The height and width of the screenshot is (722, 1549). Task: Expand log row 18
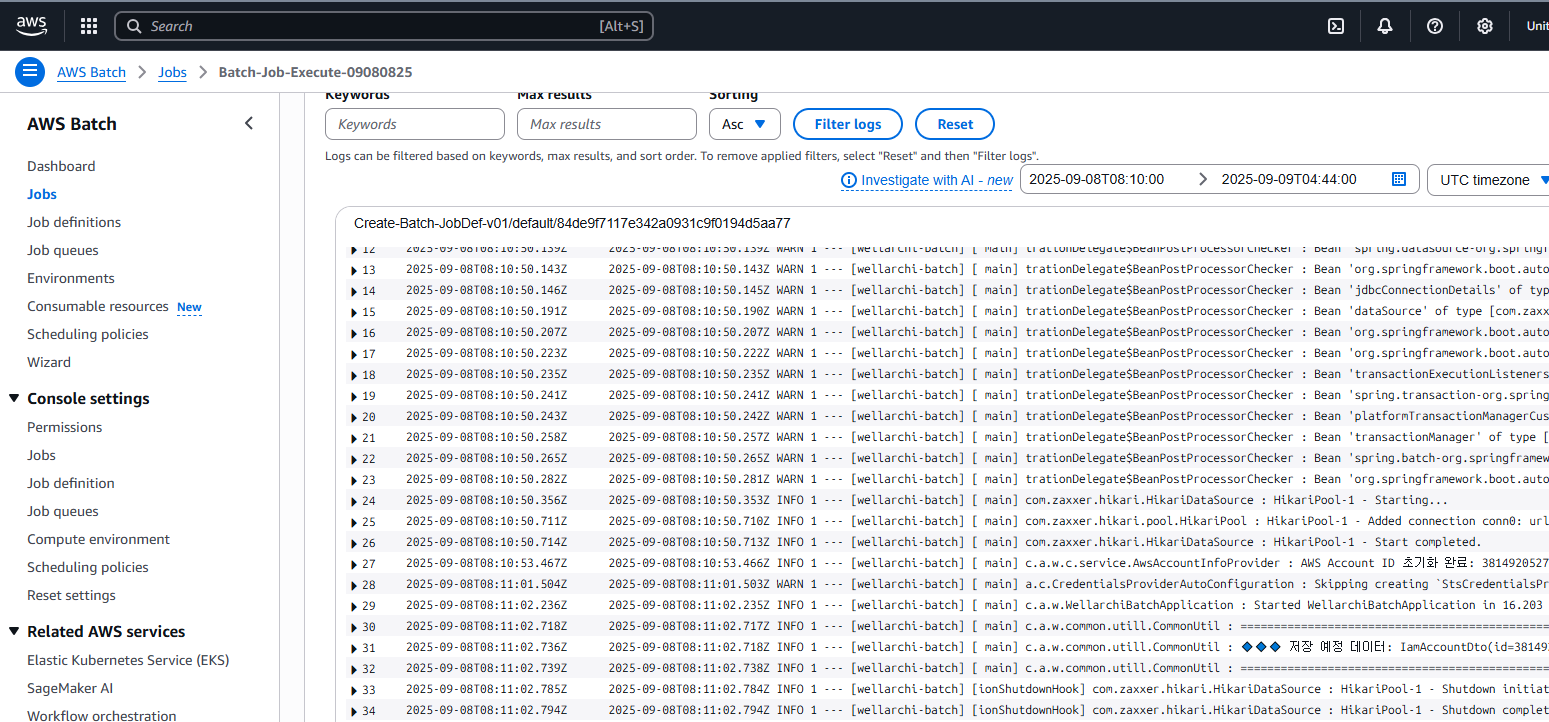point(354,375)
